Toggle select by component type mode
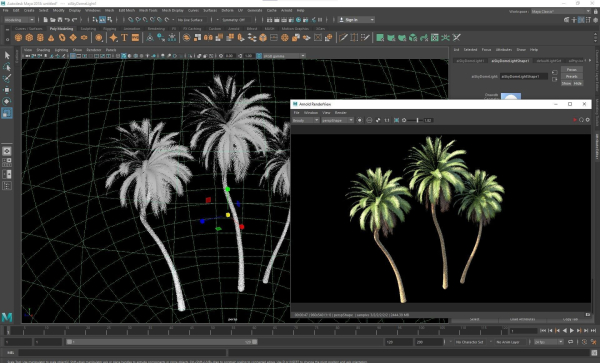 tap(110, 20)
